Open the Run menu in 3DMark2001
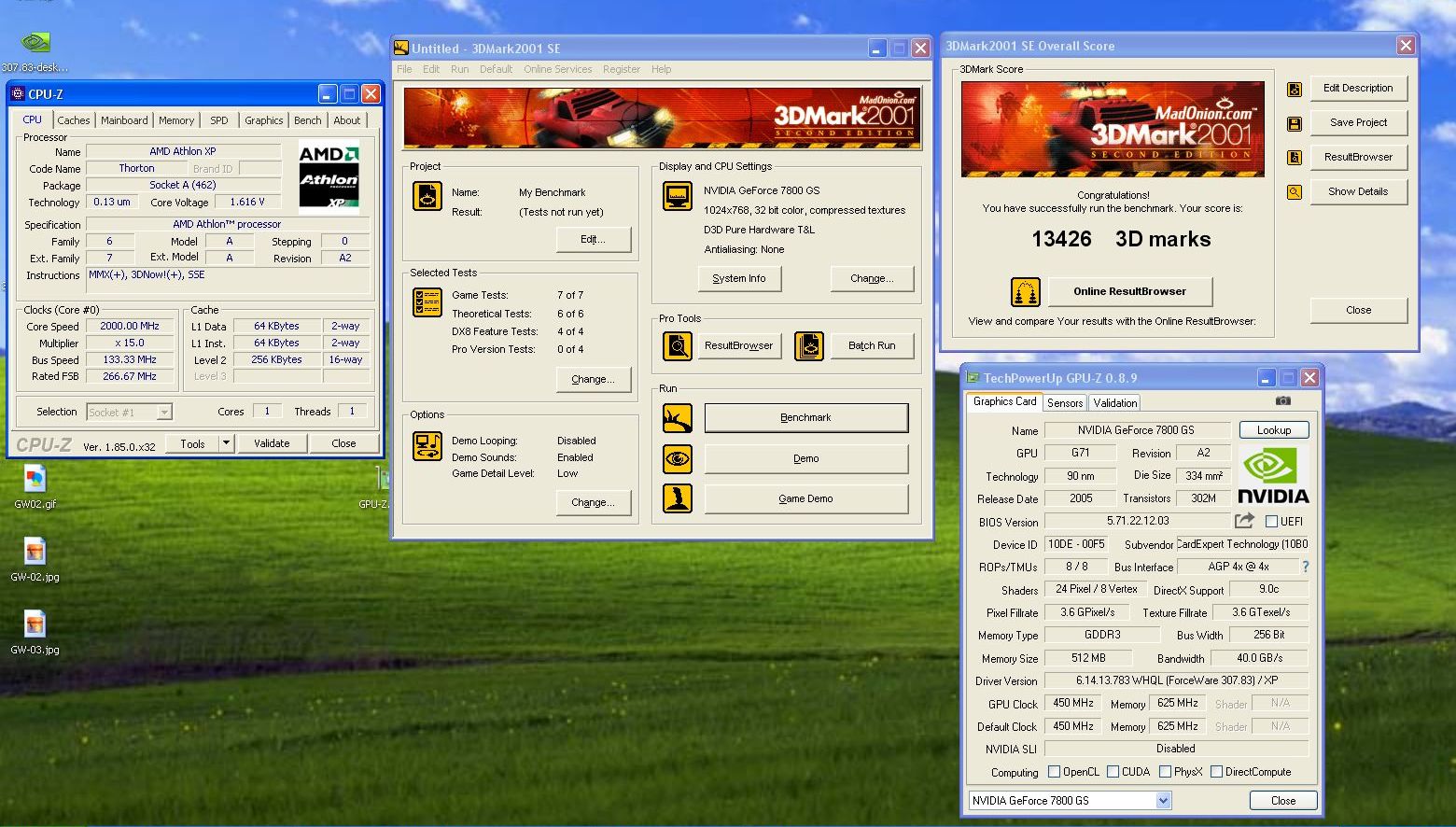The image size is (1456, 827). pos(459,69)
